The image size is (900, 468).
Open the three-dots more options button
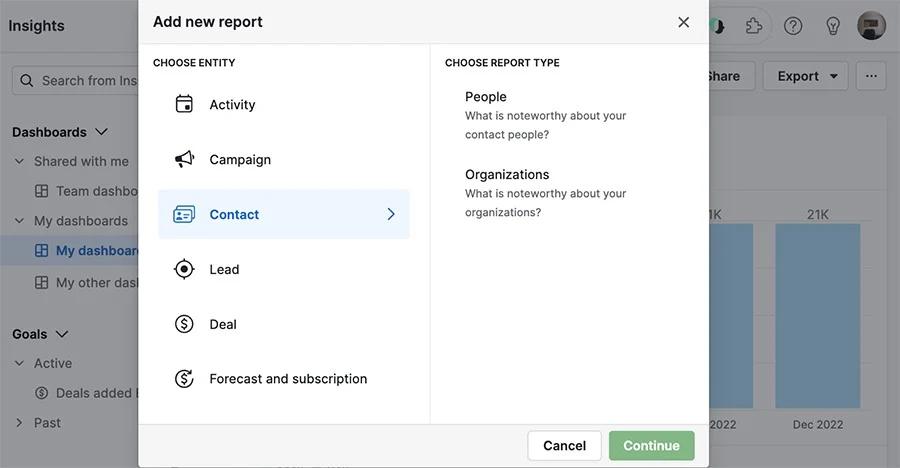tap(871, 76)
